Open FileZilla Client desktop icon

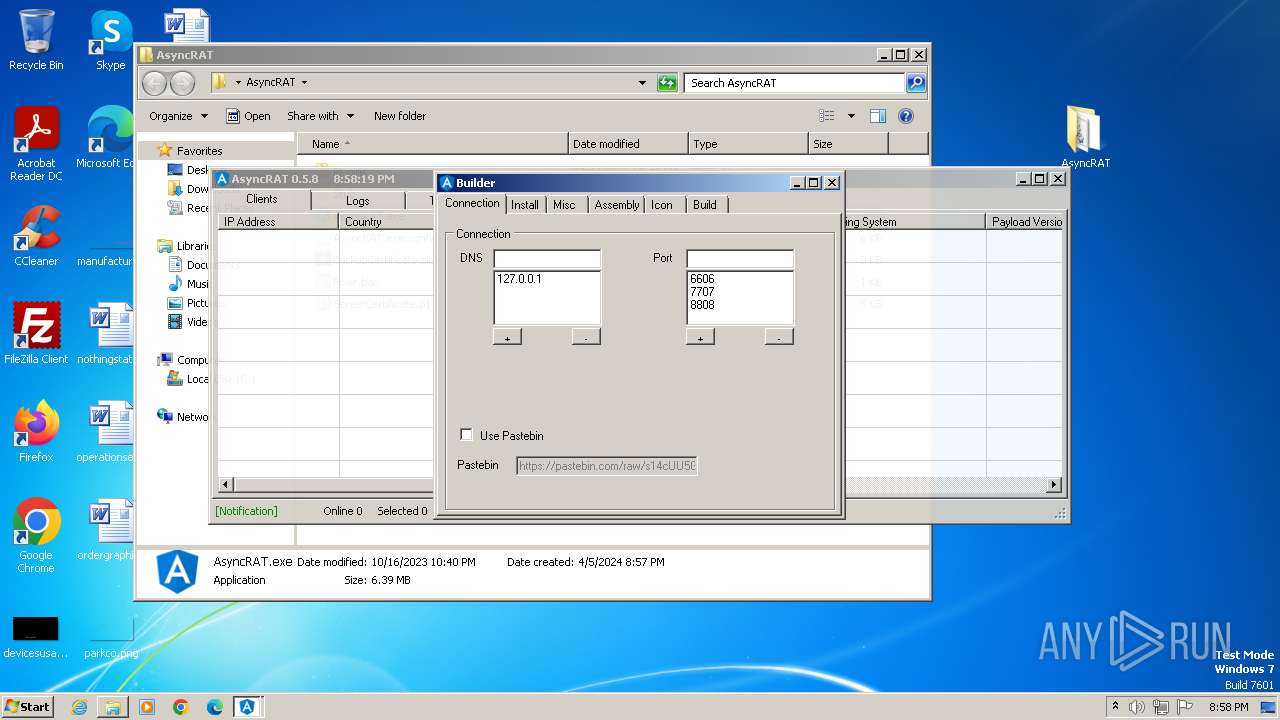tap(36, 334)
